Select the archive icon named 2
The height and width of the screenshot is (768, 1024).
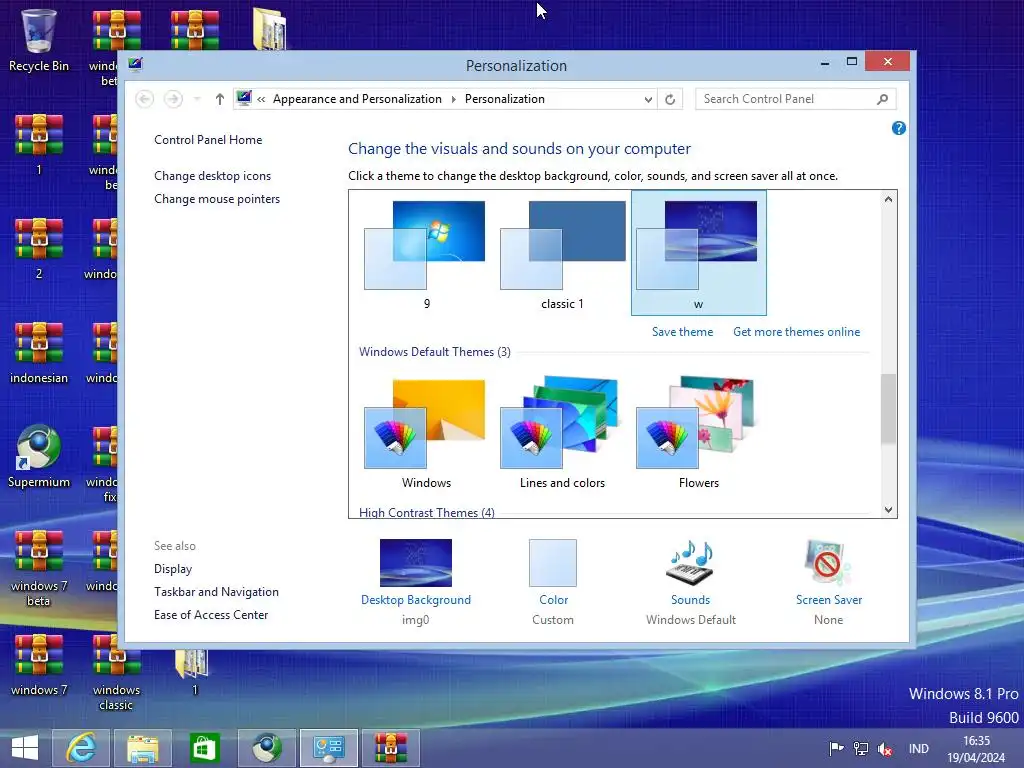pyautogui.click(x=39, y=249)
